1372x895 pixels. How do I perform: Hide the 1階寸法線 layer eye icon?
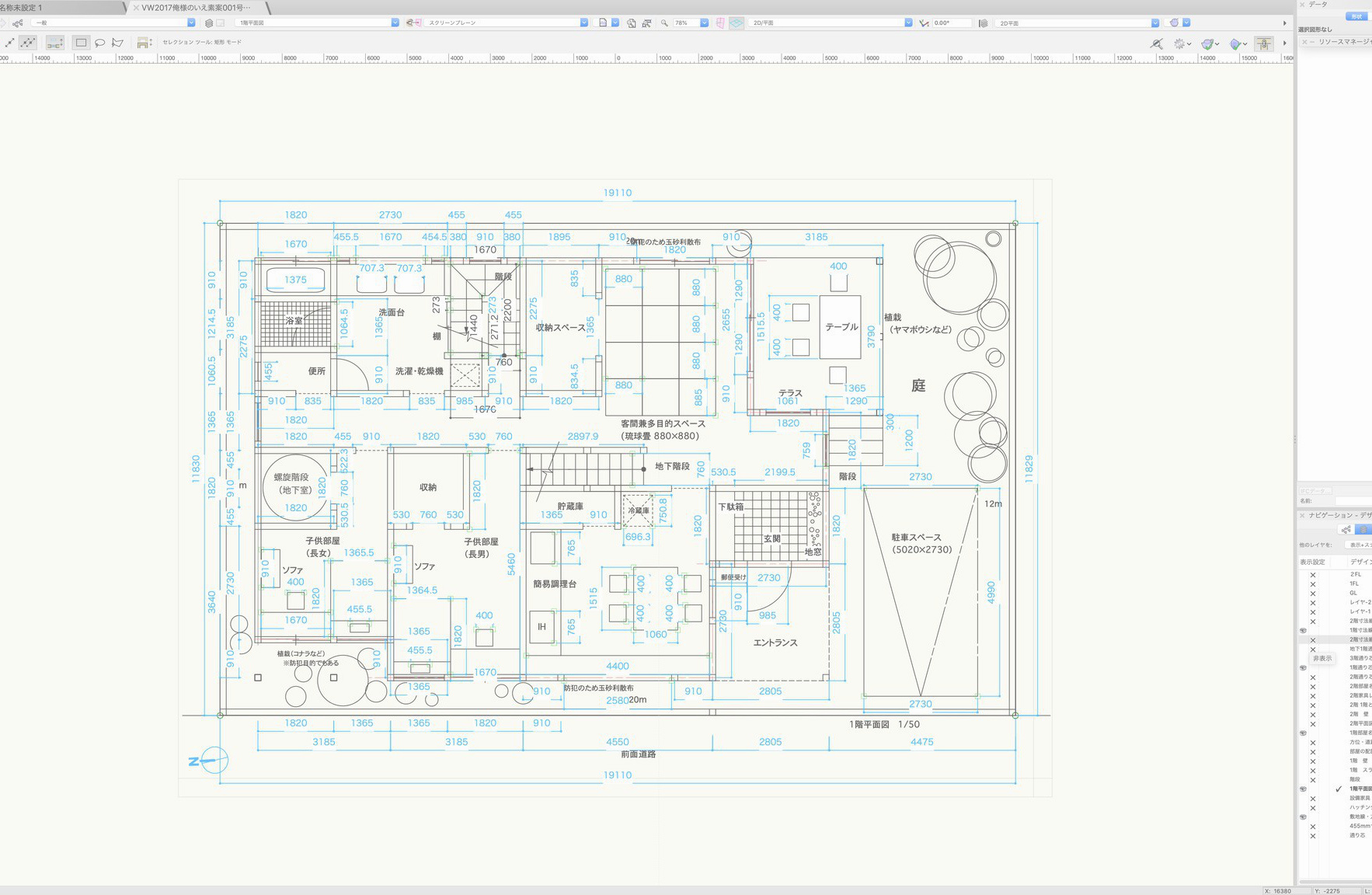[x=1303, y=630]
